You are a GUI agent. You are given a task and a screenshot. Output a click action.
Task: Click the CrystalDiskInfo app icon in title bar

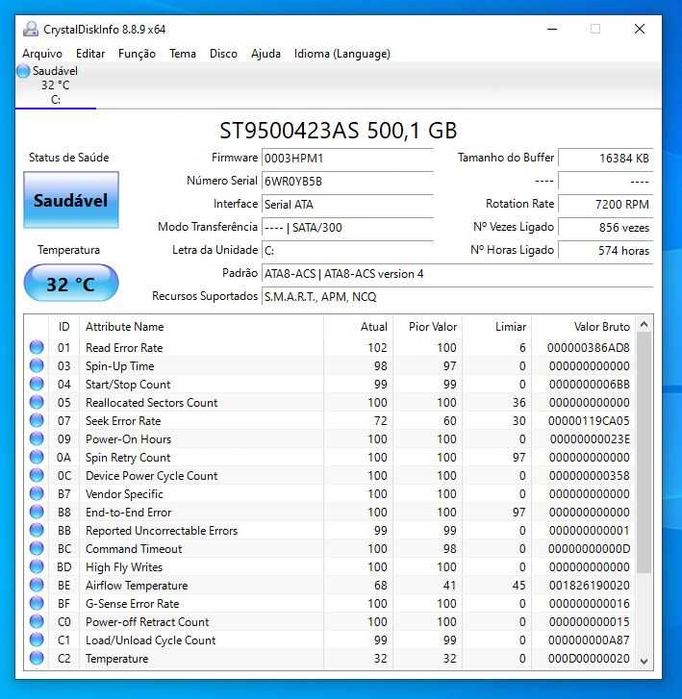point(30,29)
